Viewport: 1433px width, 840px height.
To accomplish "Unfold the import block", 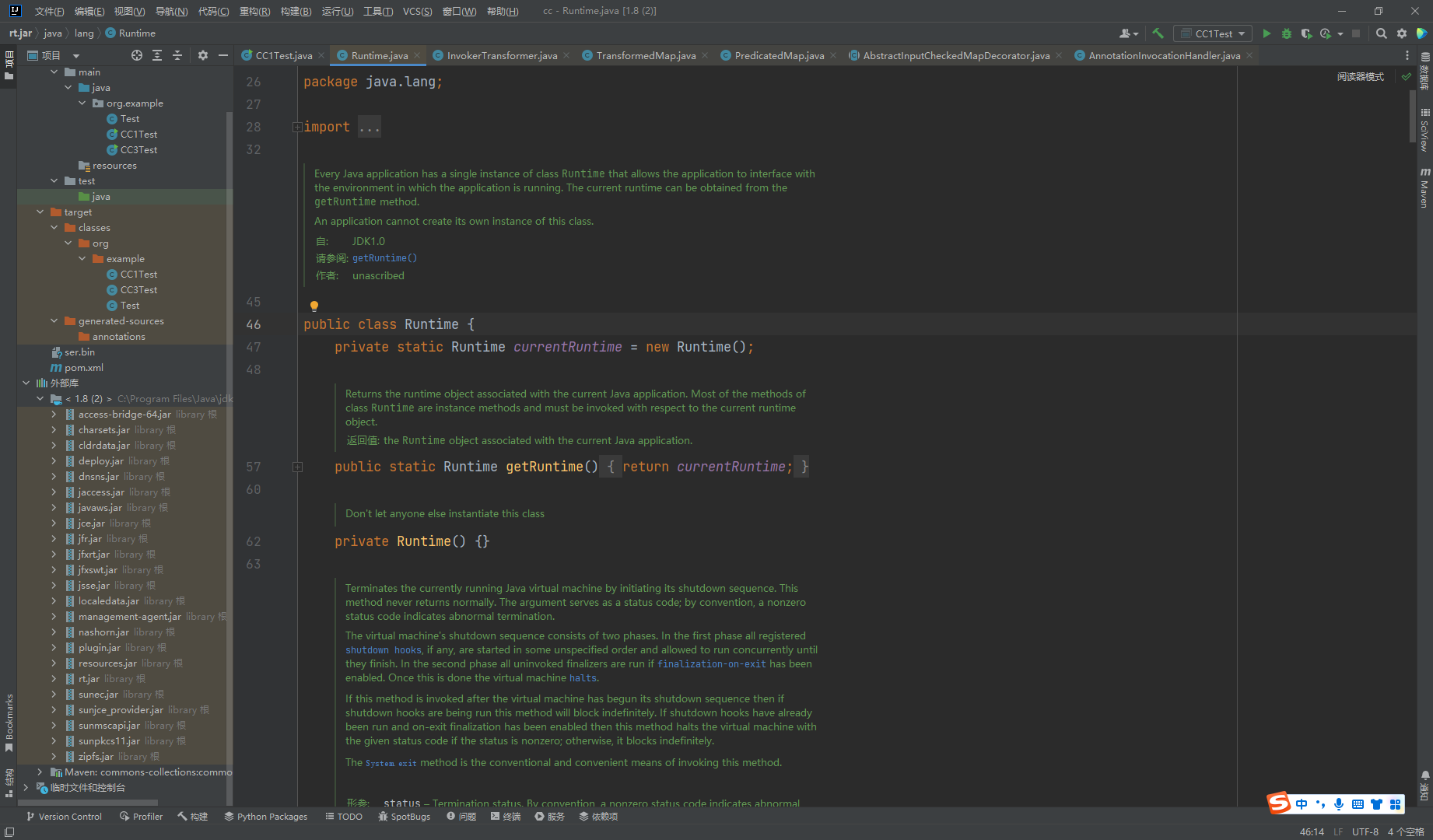I will [297, 127].
